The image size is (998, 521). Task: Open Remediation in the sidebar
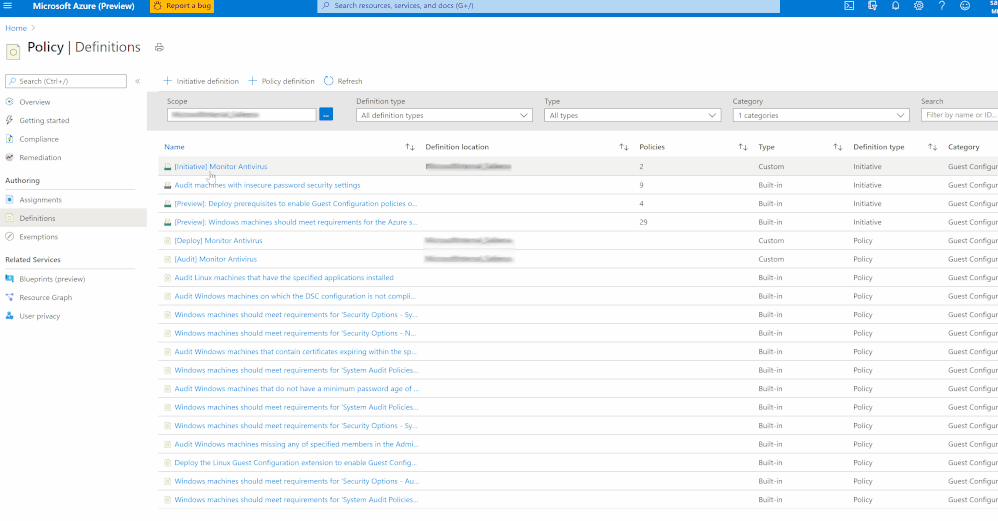point(40,157)
